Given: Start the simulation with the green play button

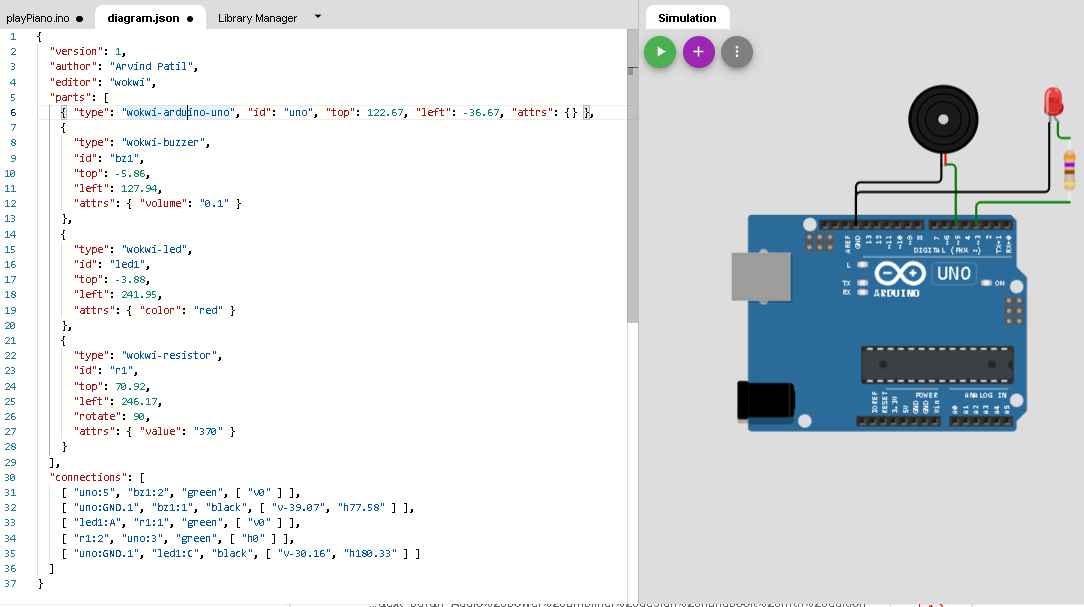Looking at the screenshot, I should click(x=660, y=52).
